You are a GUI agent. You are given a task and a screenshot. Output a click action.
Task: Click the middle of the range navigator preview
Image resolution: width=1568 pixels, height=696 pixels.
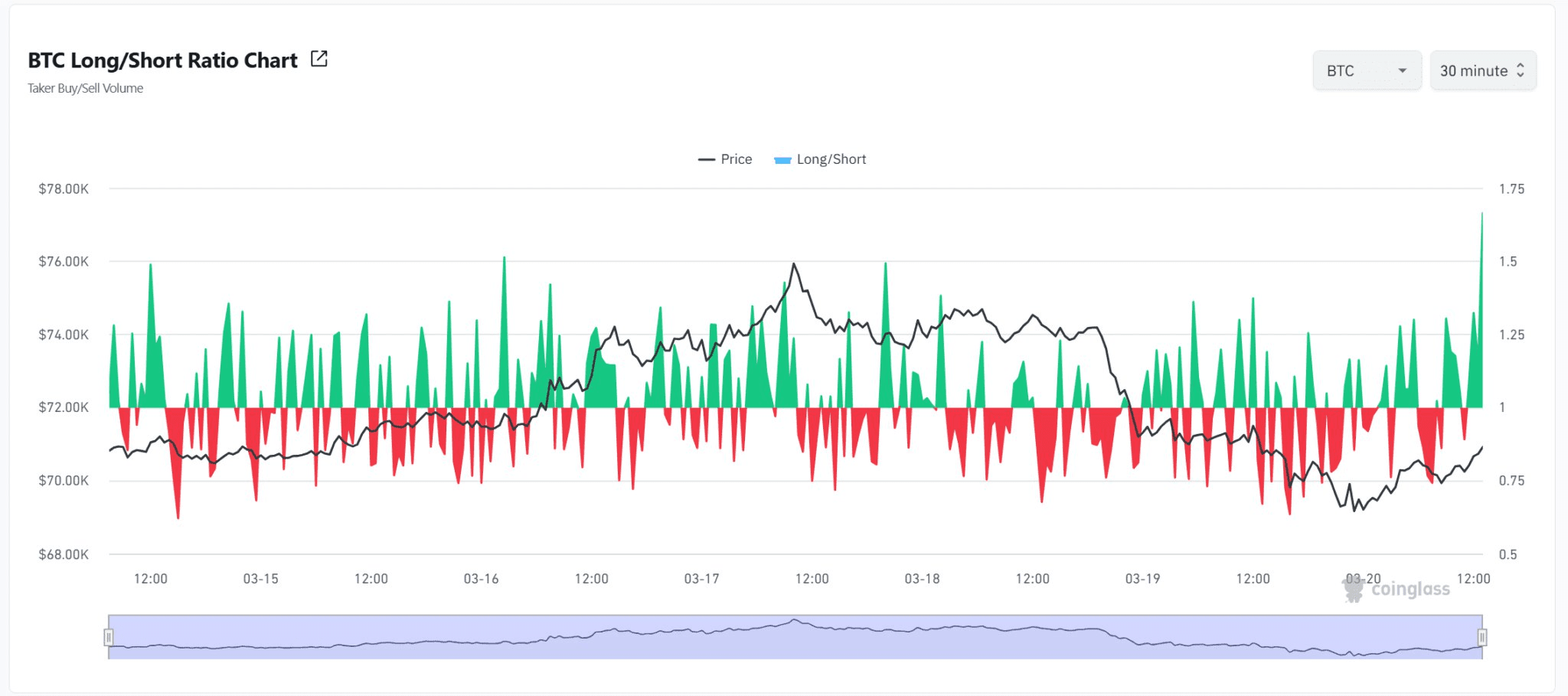pos(795,637)
